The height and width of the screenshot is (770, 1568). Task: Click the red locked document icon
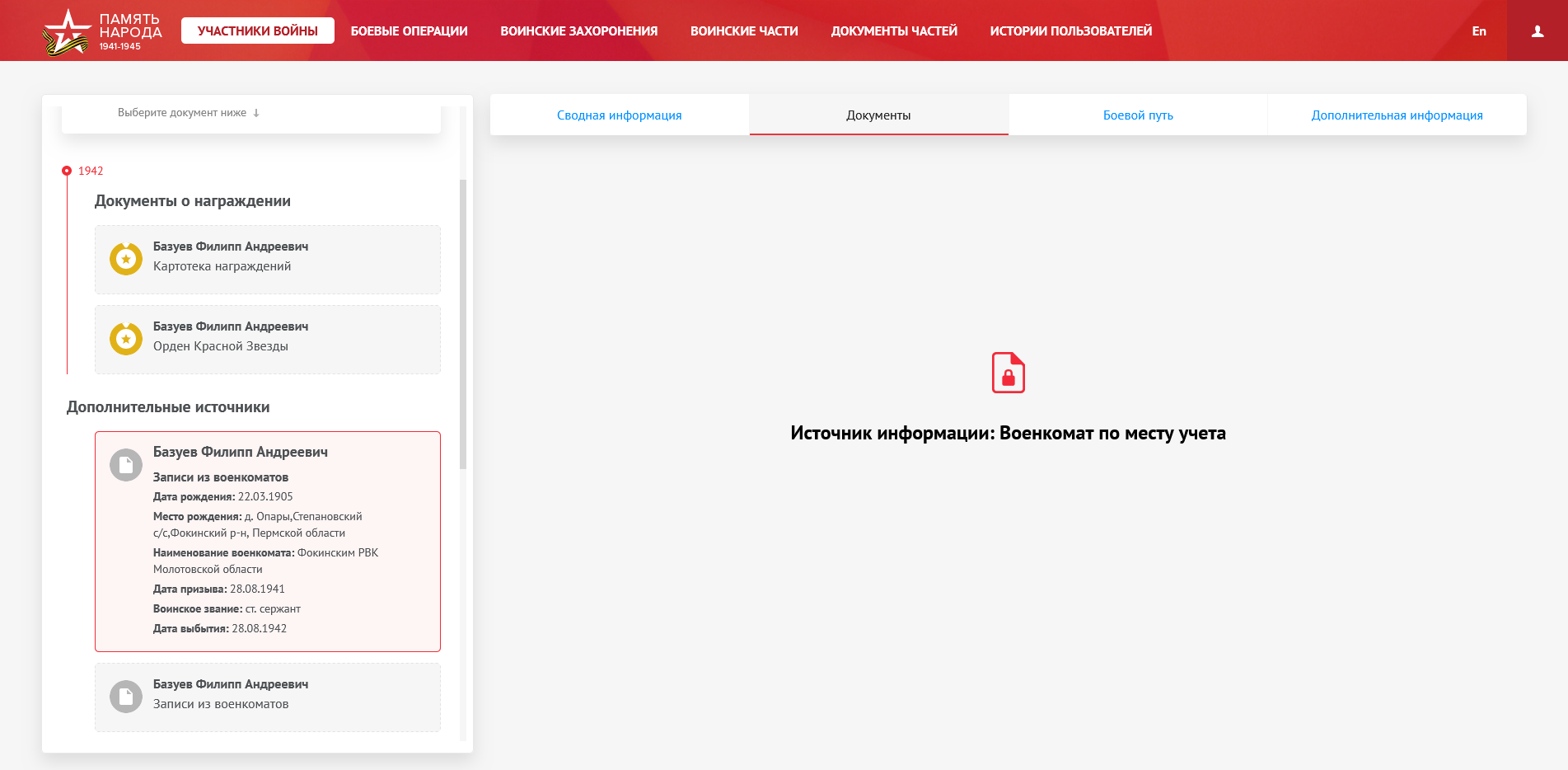1008,373
